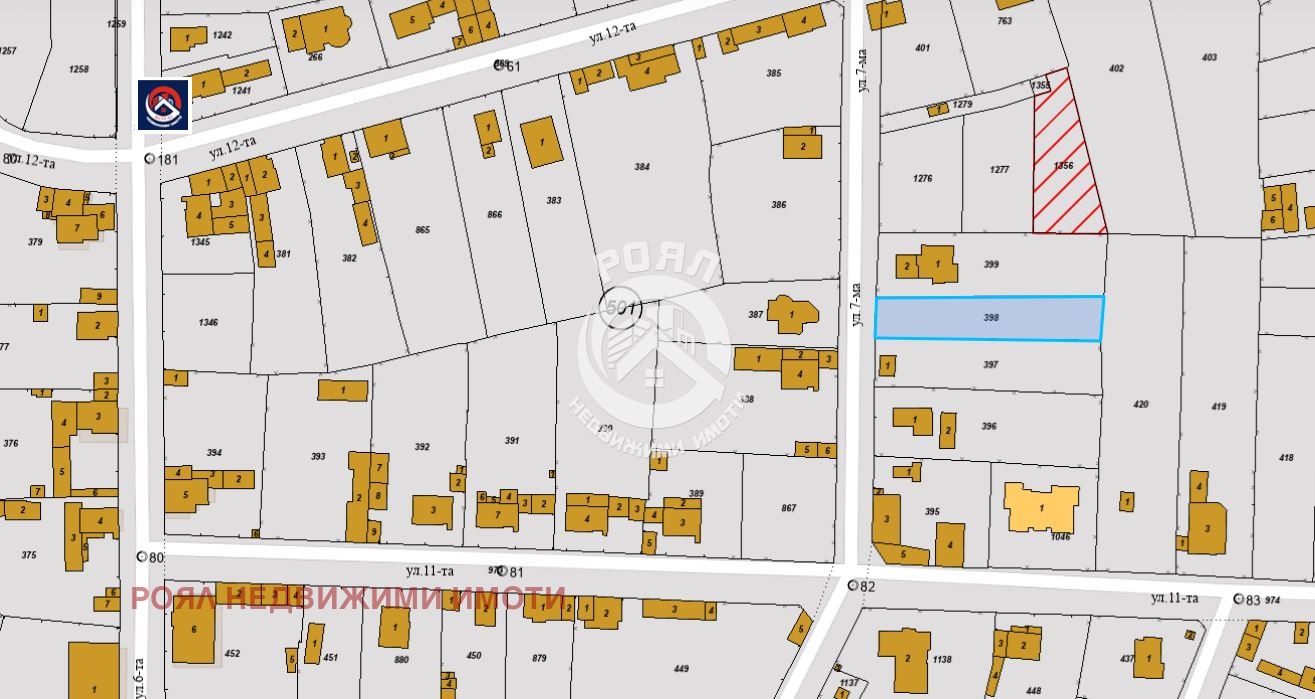Click the circled block number 501
Screen dimensions: 1315x699
point(617,305)
